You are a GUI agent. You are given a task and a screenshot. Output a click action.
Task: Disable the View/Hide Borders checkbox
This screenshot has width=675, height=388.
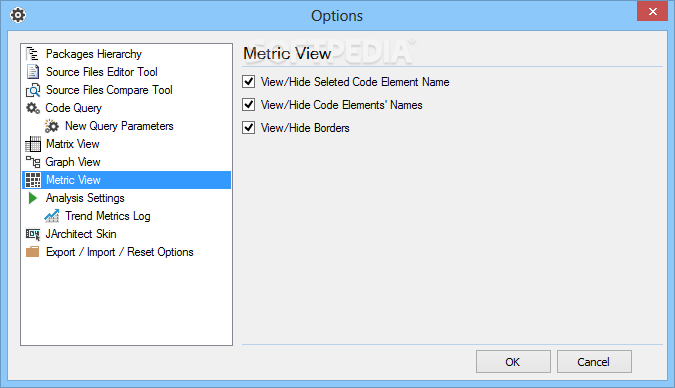pyautogui.click(x=248, y=127)
